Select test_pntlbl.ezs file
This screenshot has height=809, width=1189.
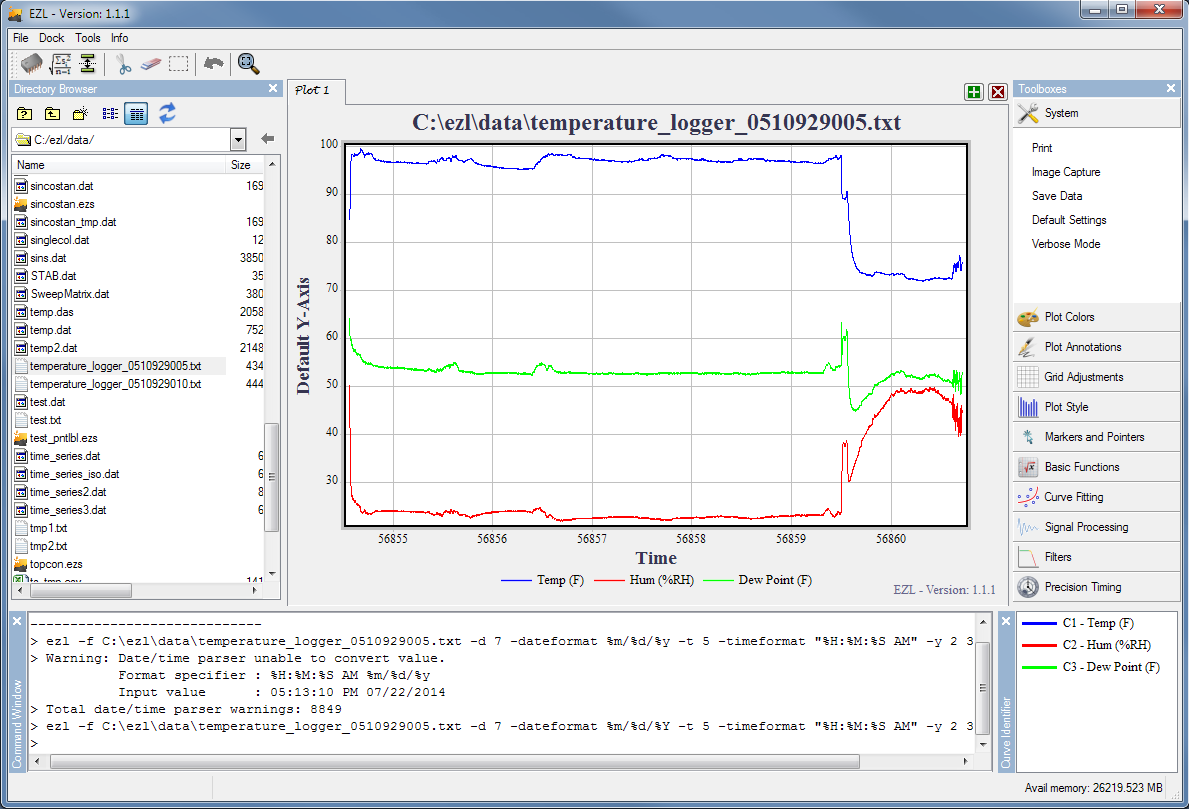tap(64, 438)
